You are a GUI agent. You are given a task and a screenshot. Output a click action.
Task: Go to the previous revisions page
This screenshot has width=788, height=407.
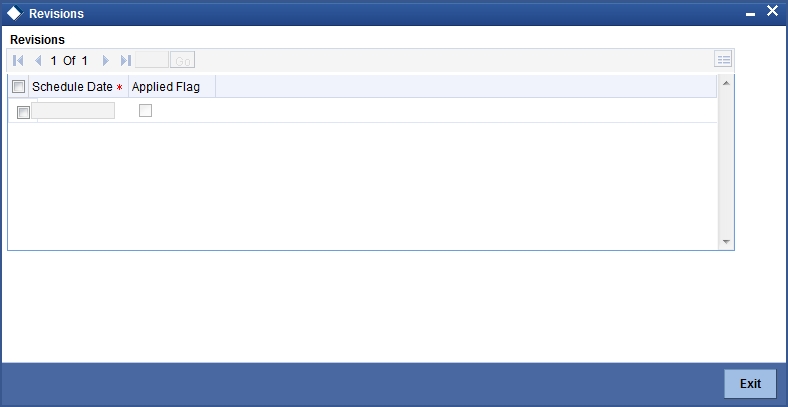[38, 61]
